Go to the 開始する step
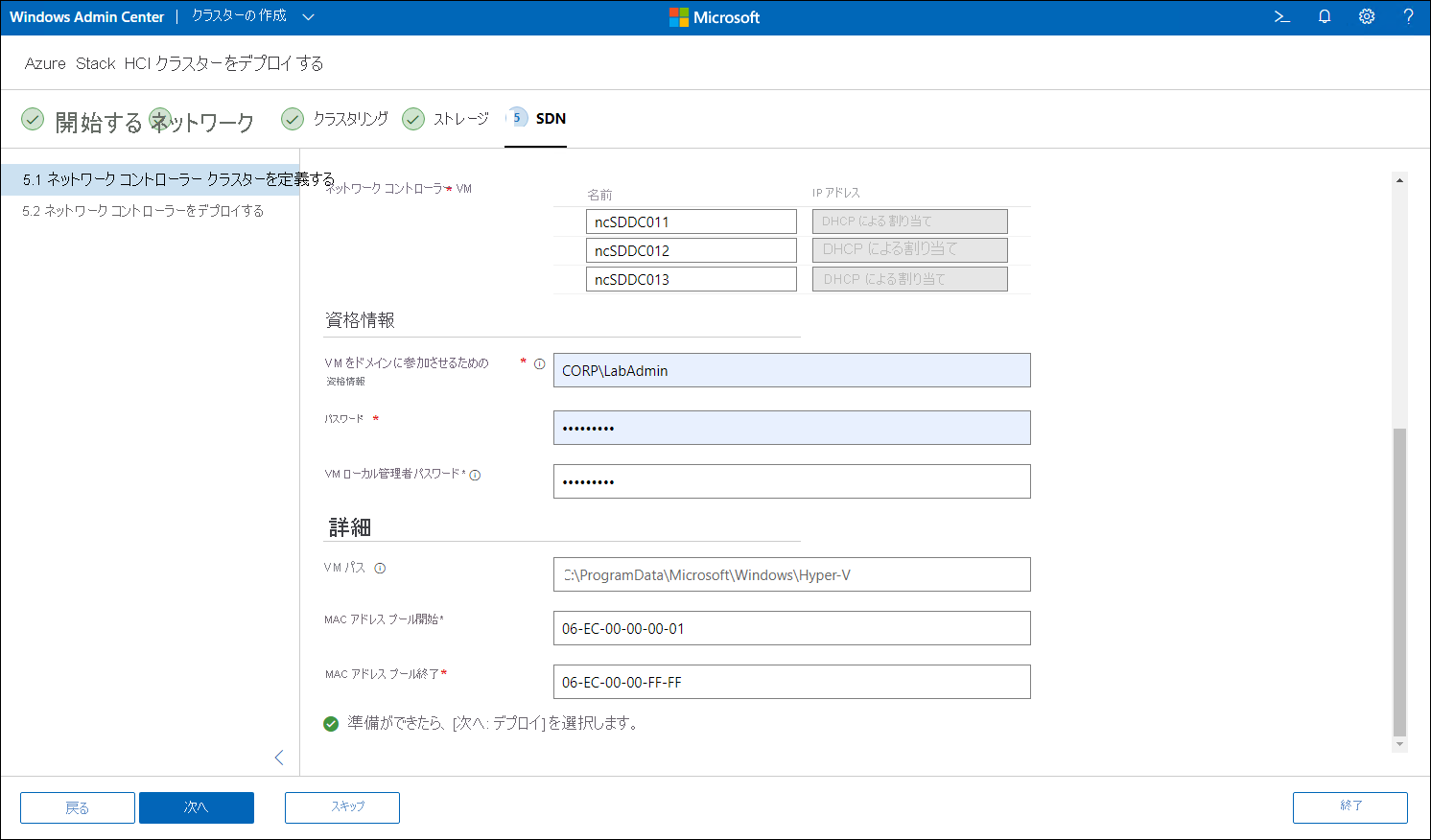 click(98, 122)
